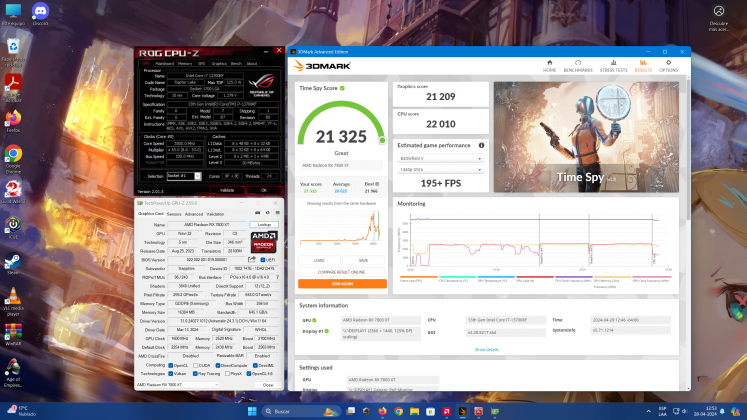Click the LOAD button in 3DMark
This screenshot has height=420, width=747.
319,260
